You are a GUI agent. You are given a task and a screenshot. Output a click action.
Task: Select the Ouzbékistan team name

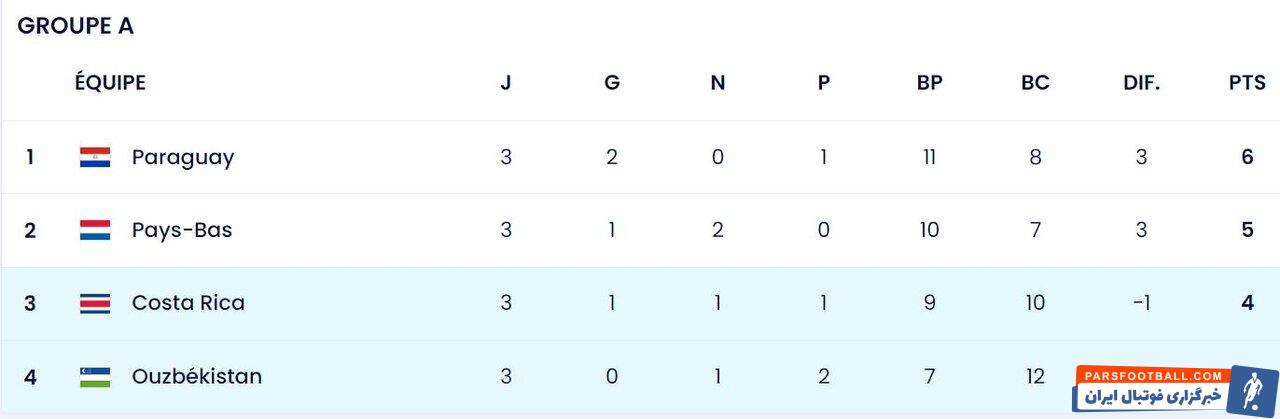coord(197,377)
